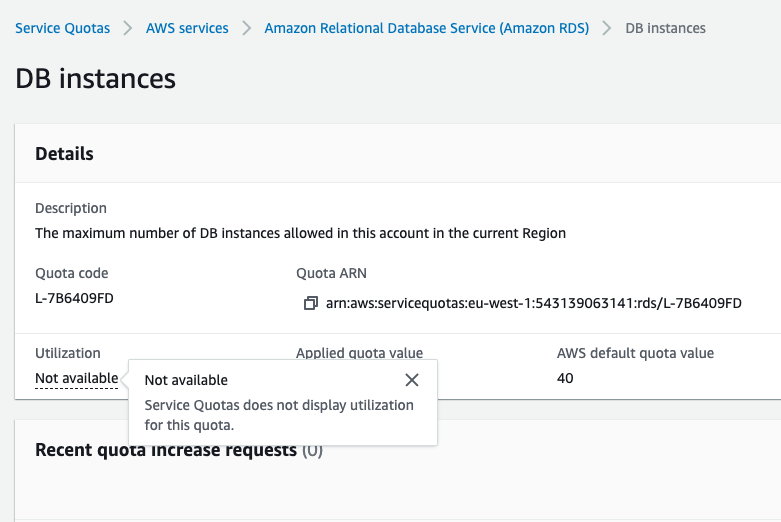Click the AWS default quota value label
Image resolution: width=781 pixels, height=522 pixels.
(635, 353)
